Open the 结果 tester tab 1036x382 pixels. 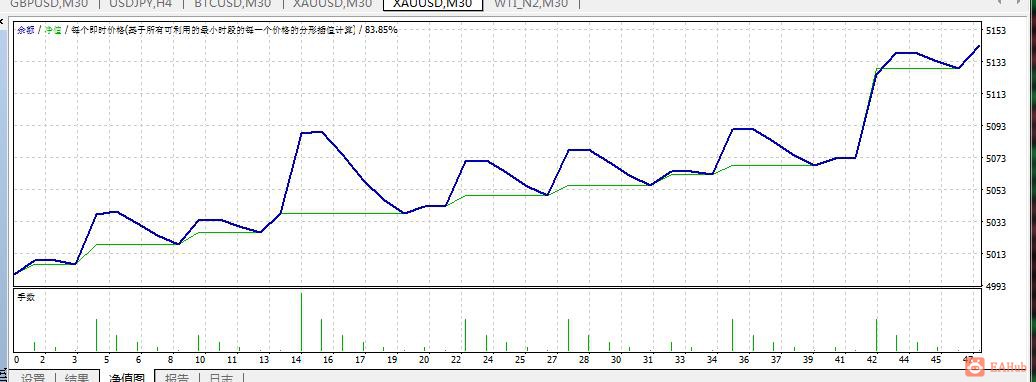pos(77,377)
